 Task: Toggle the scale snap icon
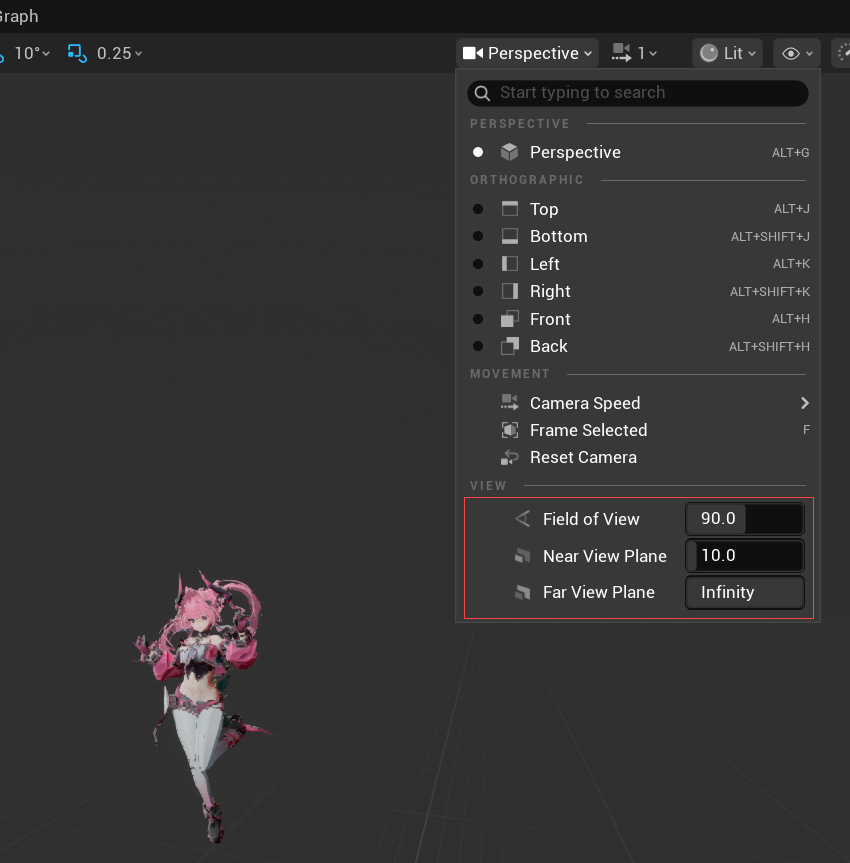point(77,53)
